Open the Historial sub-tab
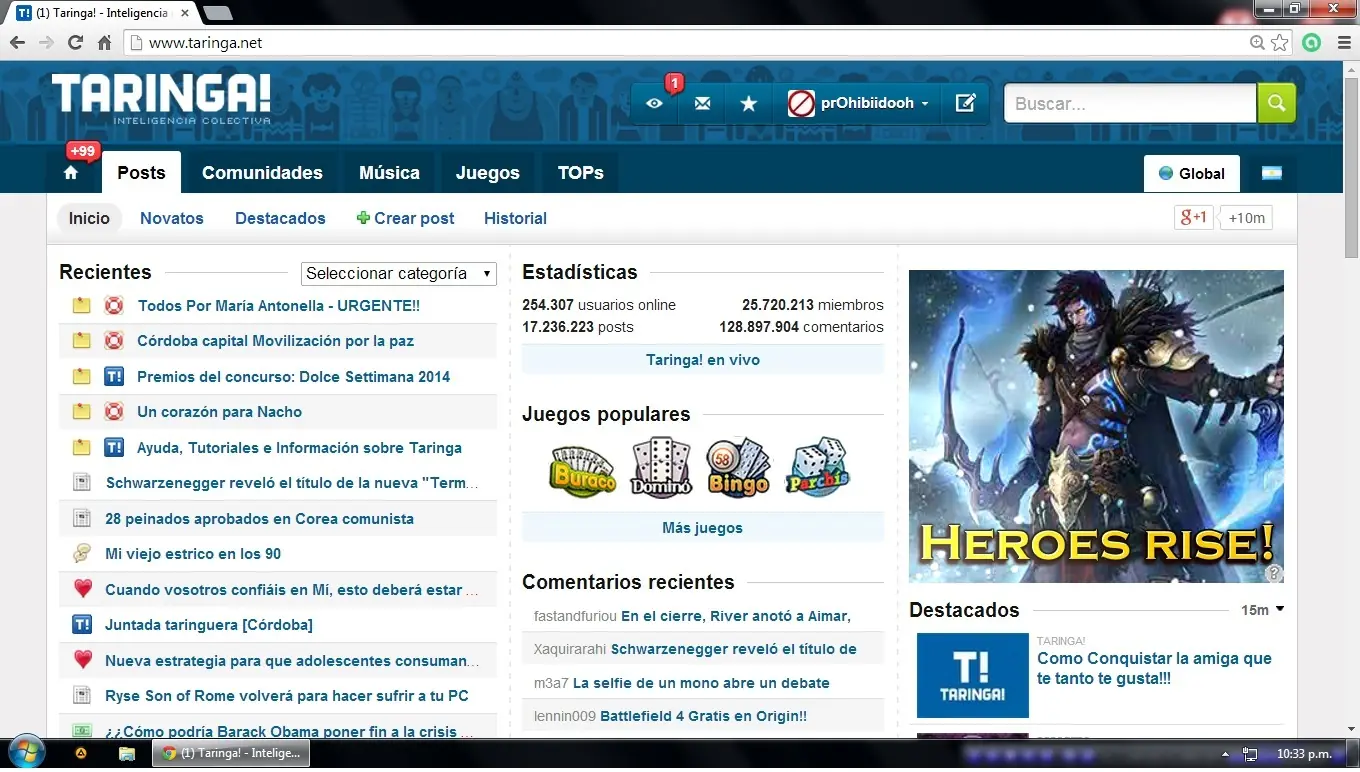The image size is (1360, 772). tap(515, 218)
